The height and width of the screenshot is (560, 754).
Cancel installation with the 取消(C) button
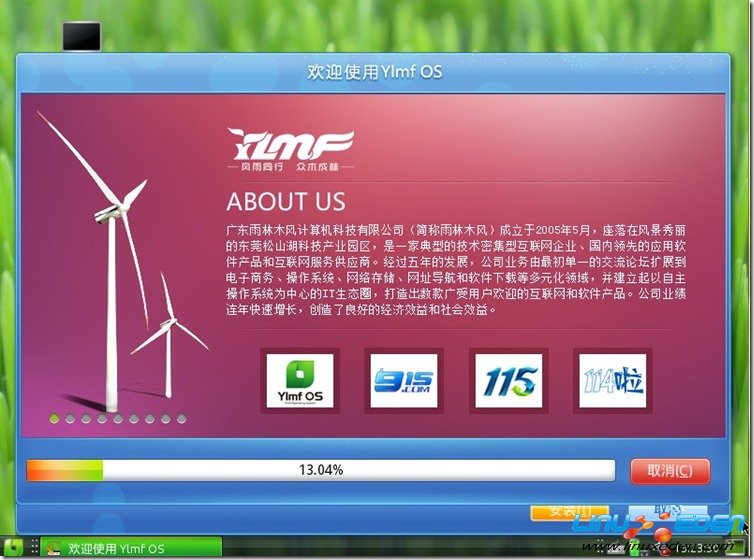[x=670, y=471]
